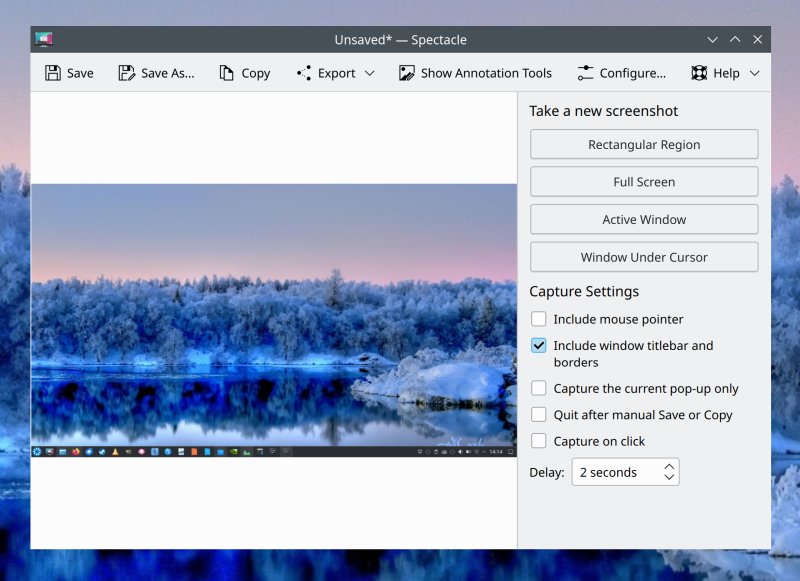Save the screenshot using the Save button
The width and height of the screenshot is (800, 581).
click(69, 73)
